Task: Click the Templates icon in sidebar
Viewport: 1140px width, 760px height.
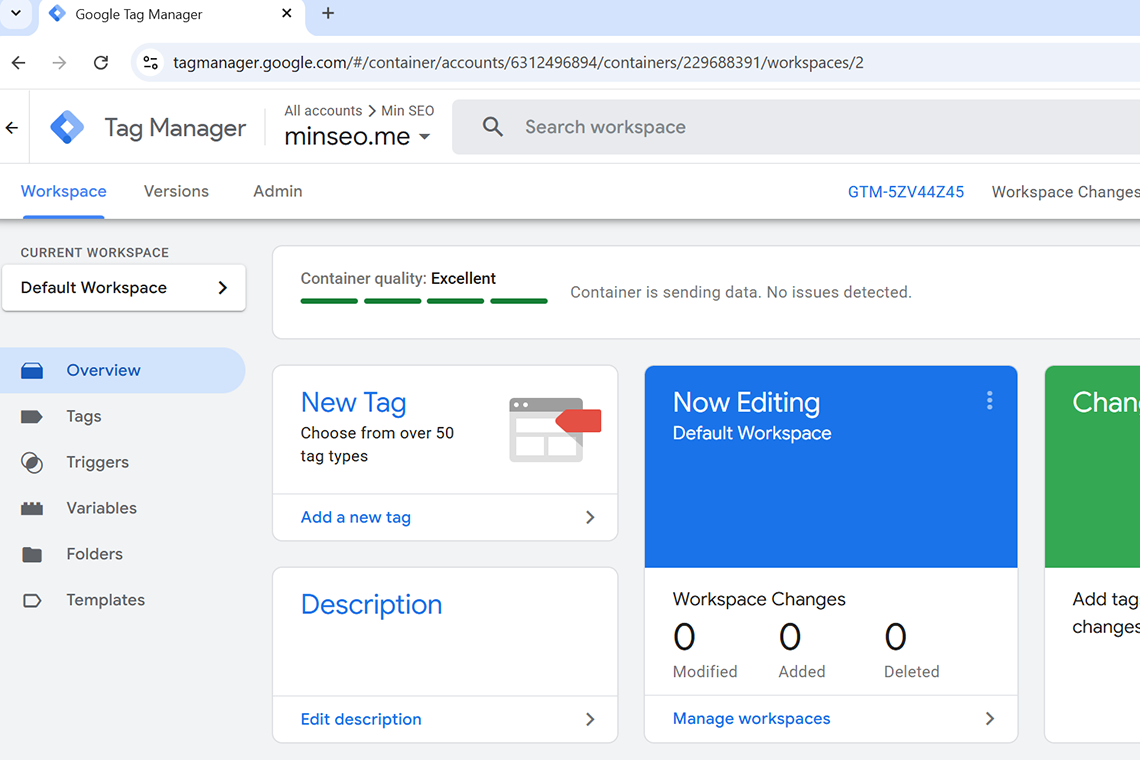Action: point(32,601)
